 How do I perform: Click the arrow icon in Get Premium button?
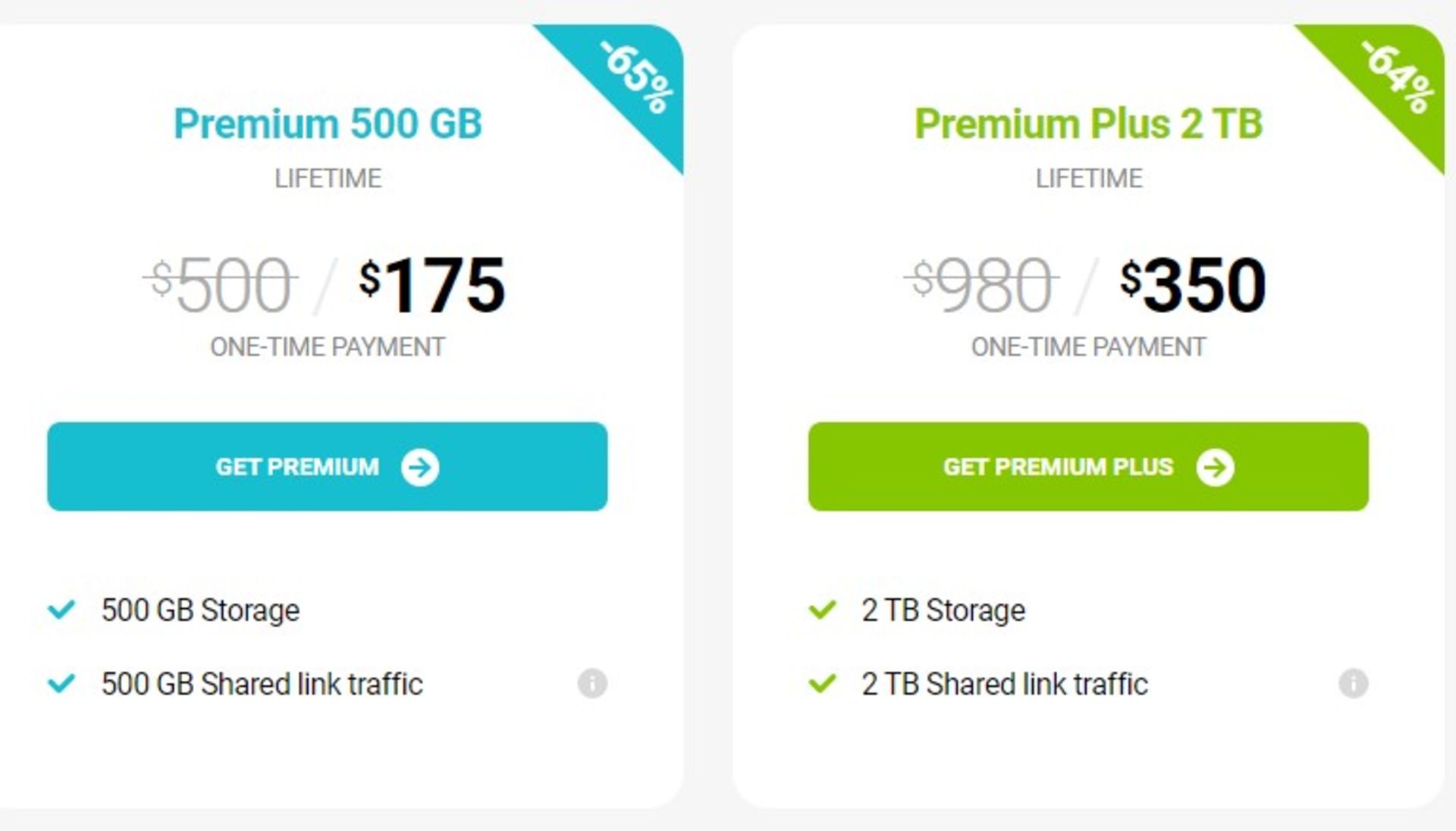420,467
